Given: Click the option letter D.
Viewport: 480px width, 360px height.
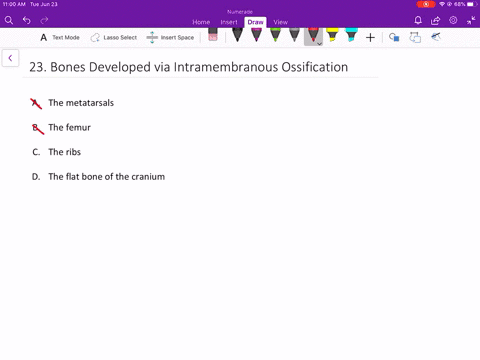Looking at the screenshot, I should coord(36,177).
